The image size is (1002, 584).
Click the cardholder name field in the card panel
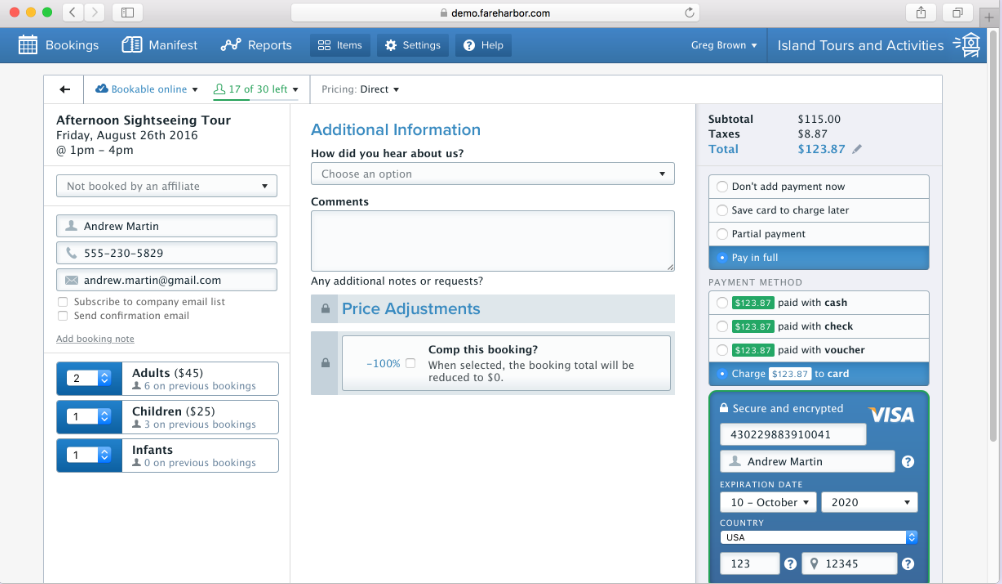(807, 461)
